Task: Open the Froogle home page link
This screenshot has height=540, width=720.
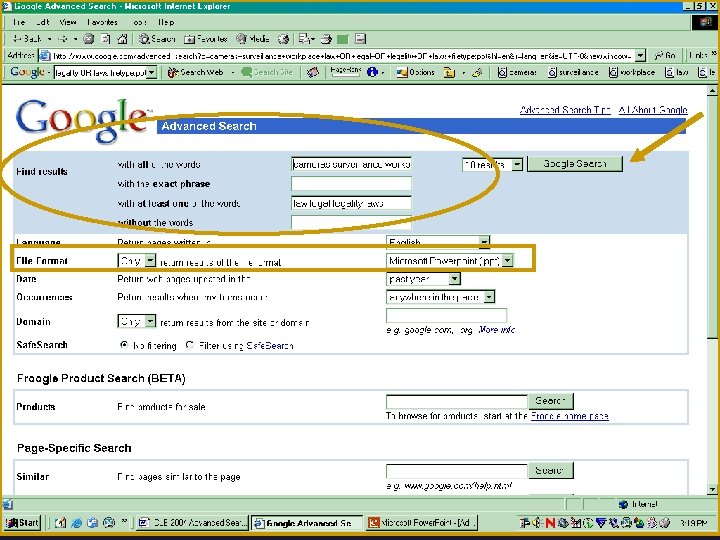Action: coord(569,416)
